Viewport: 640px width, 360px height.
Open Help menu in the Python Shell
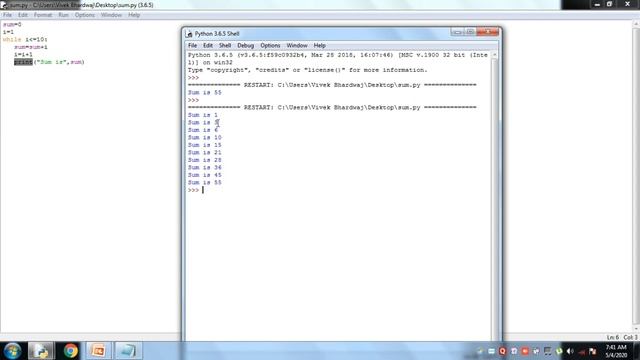(319, 46)
